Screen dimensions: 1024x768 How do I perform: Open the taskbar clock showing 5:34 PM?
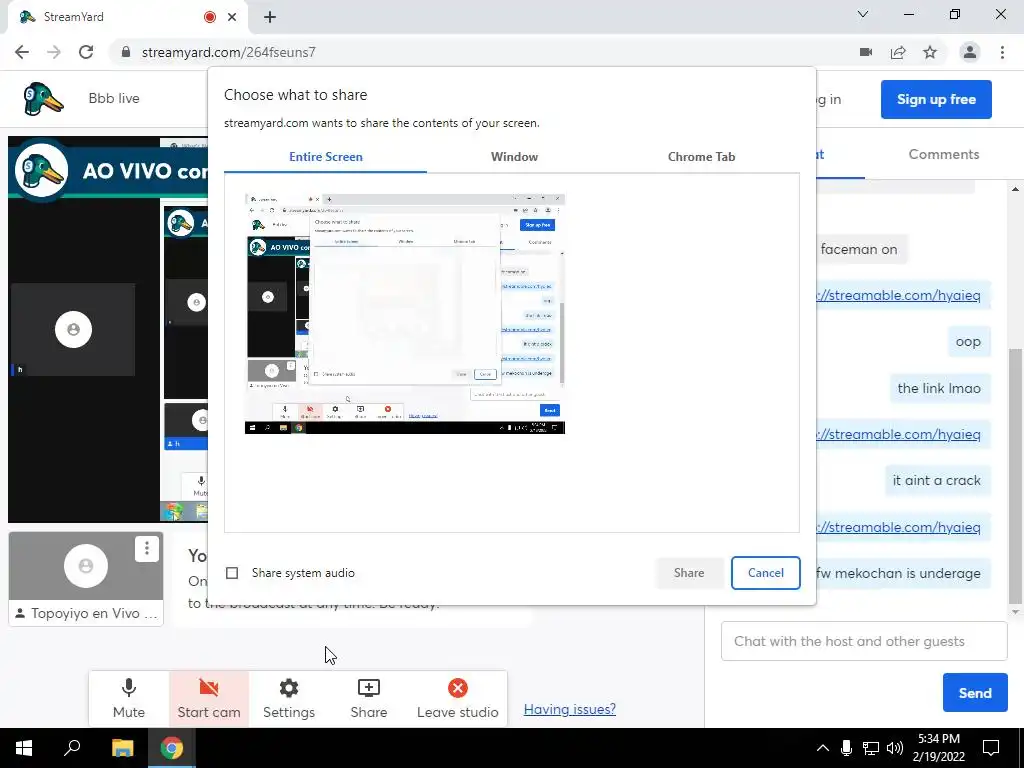click(939, 748)
